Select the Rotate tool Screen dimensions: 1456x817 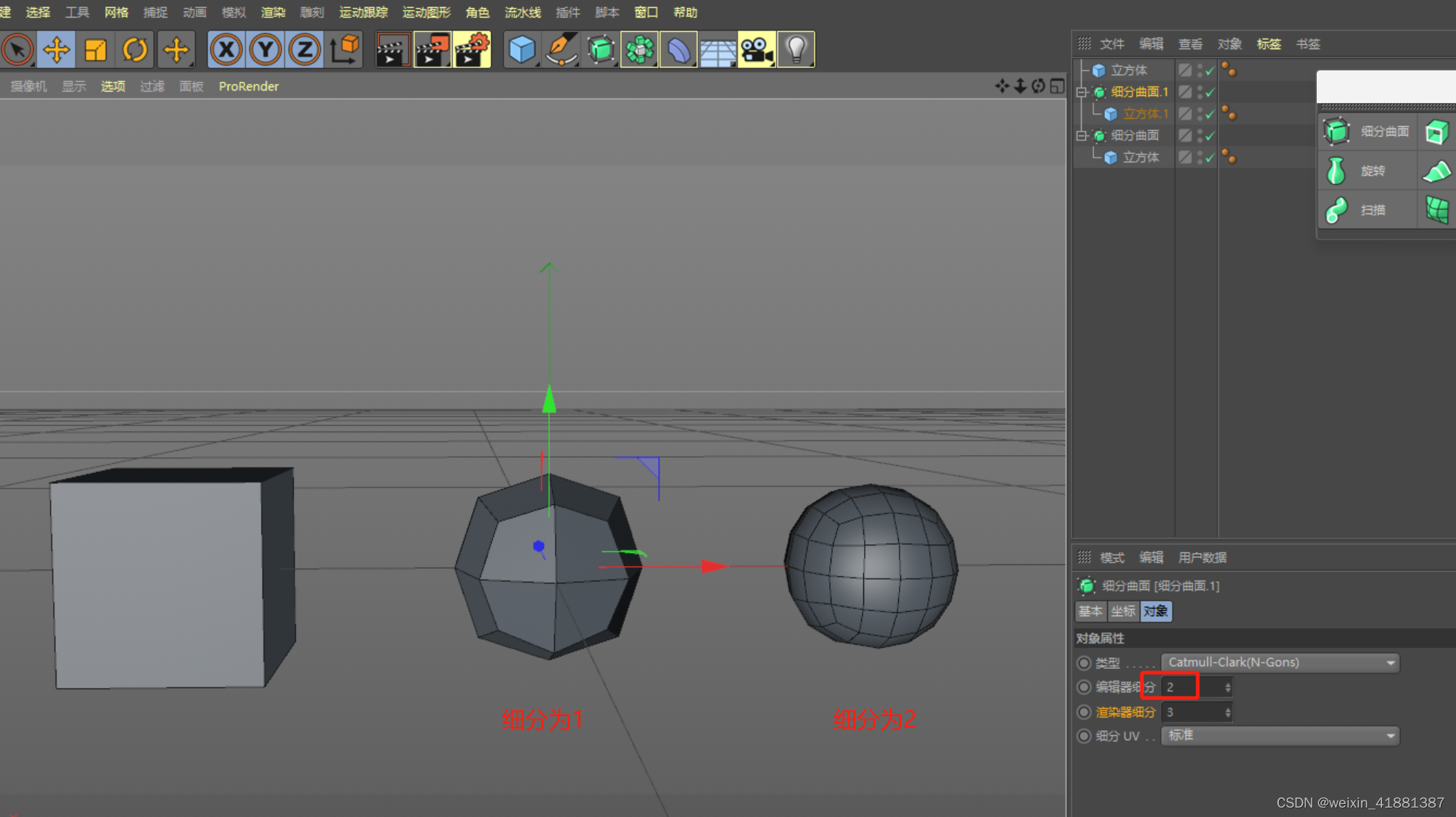pos(135,49)
